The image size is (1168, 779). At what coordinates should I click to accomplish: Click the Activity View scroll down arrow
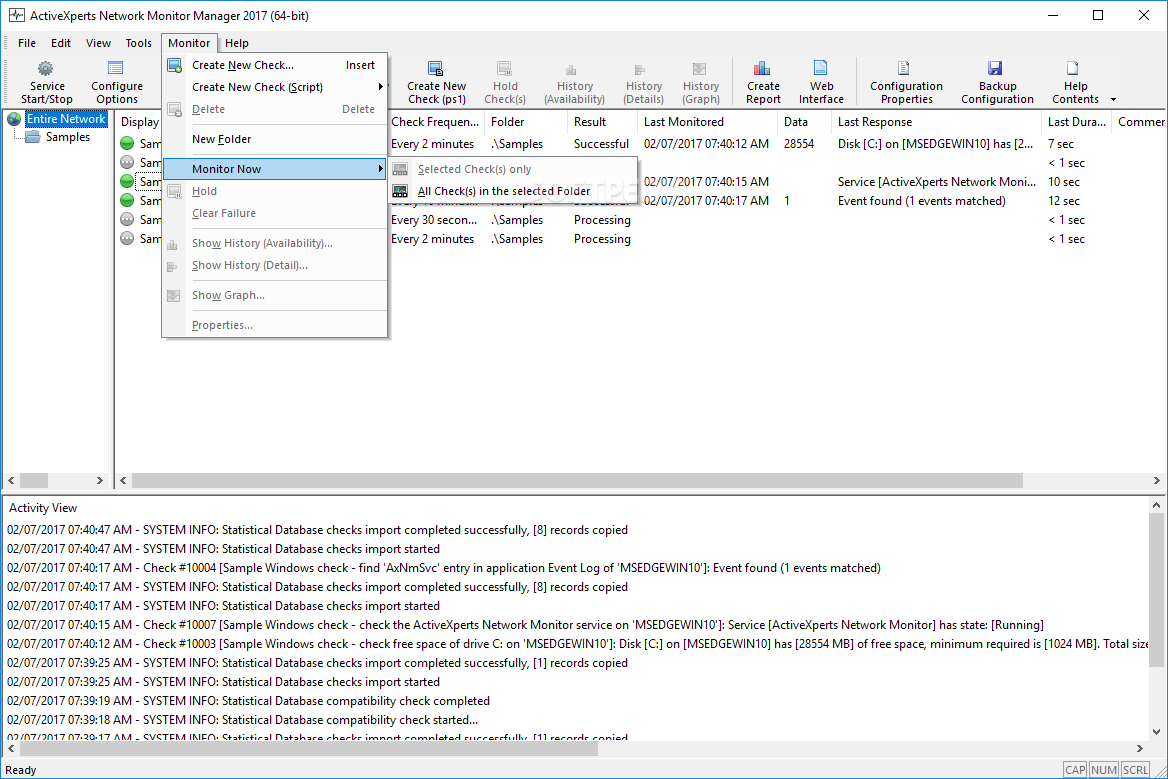(x=1156, y=732)
